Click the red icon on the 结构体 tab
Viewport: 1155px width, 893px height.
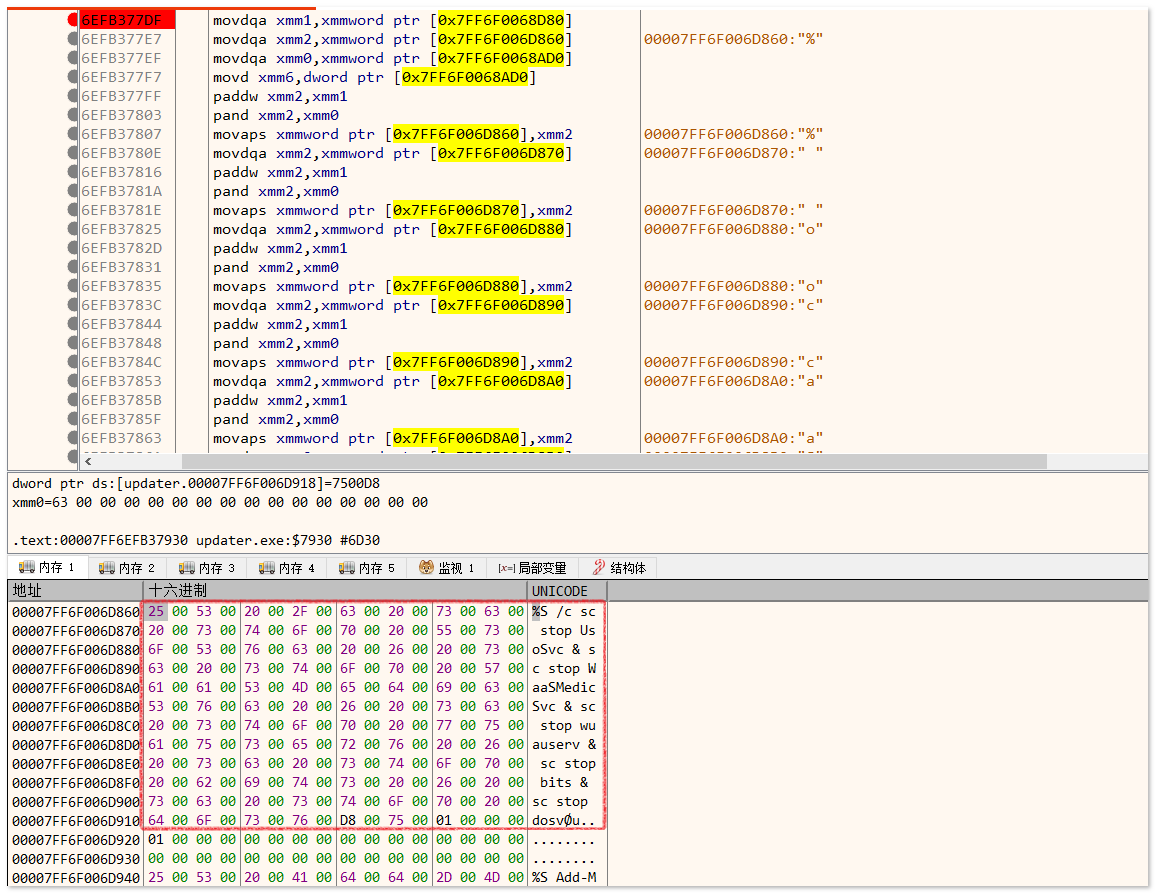click(x=598, y=568)
